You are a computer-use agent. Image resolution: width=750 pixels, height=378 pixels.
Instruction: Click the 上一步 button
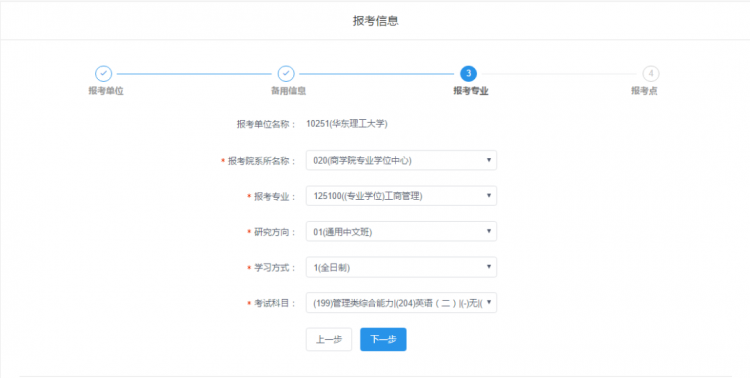pos(329,339)
